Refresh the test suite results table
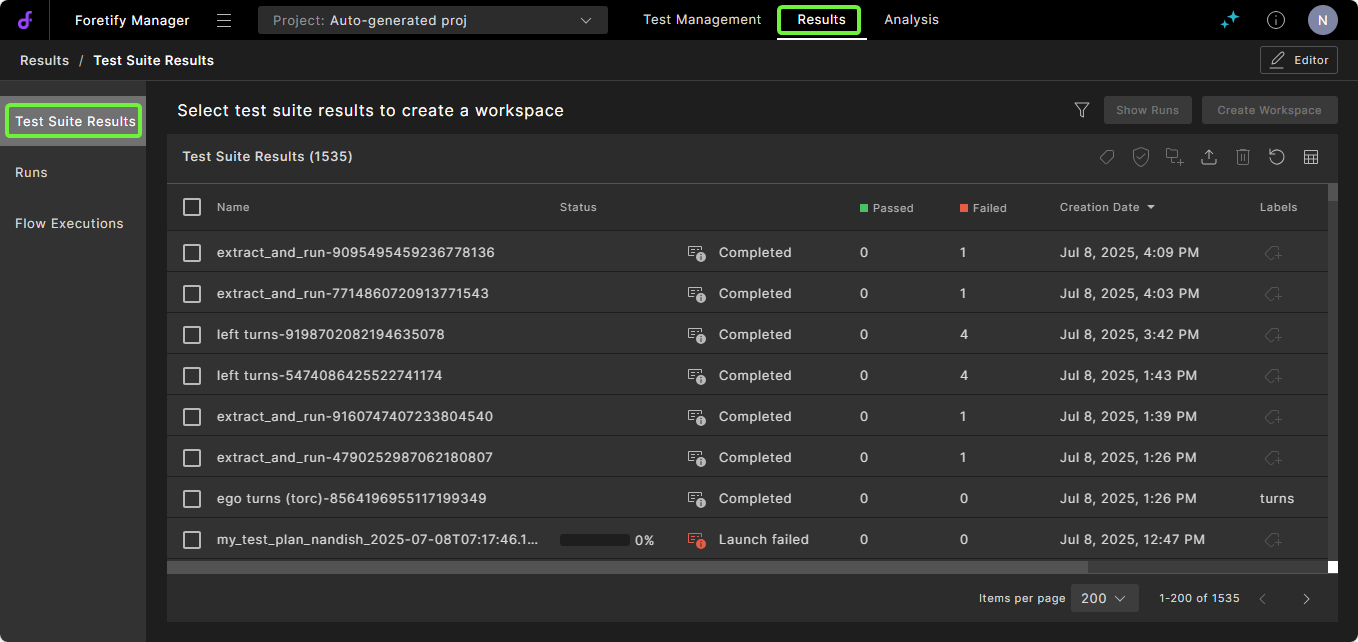Viewport: 1358px width, 642px height. click(1277, 157)
